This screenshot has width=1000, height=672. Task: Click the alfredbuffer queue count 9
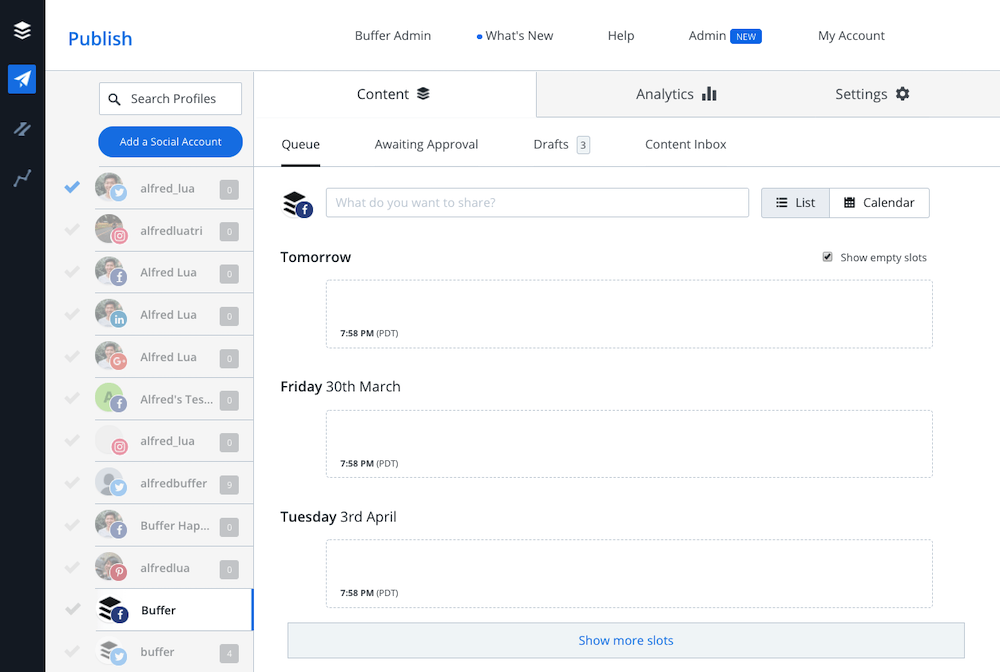(x=230, y=485)
